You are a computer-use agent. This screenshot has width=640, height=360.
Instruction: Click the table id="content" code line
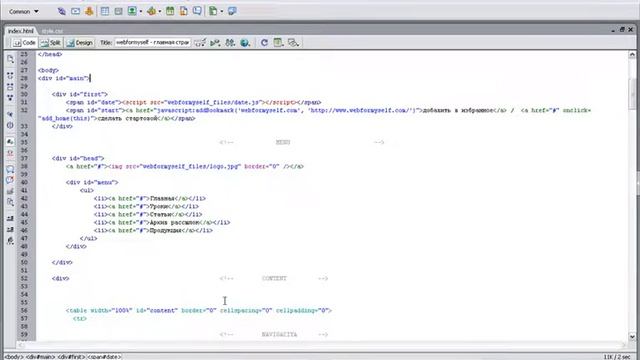199,311
